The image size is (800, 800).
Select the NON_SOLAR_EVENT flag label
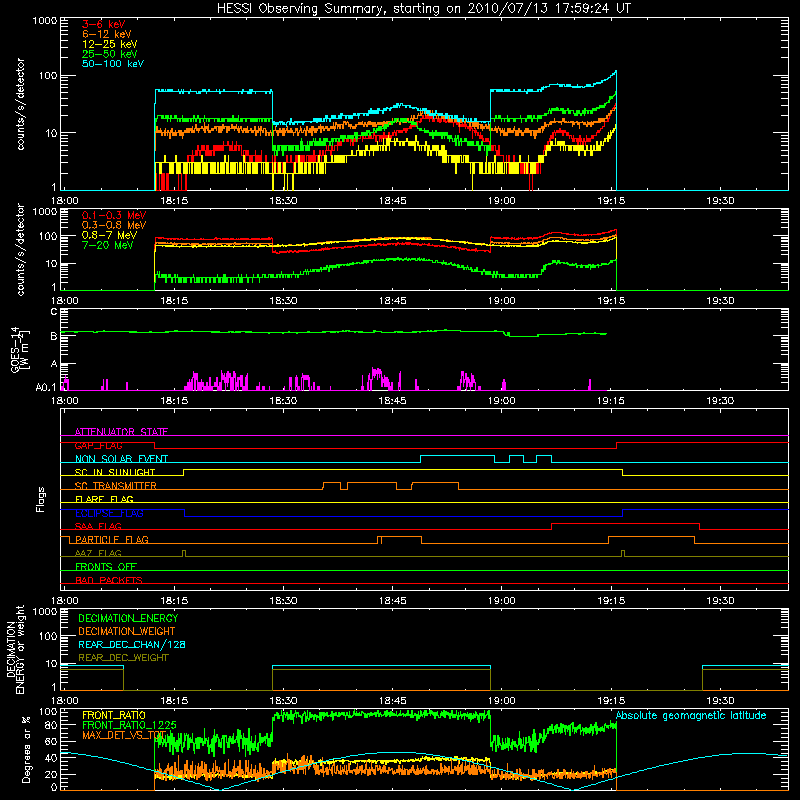coord(121,459)
